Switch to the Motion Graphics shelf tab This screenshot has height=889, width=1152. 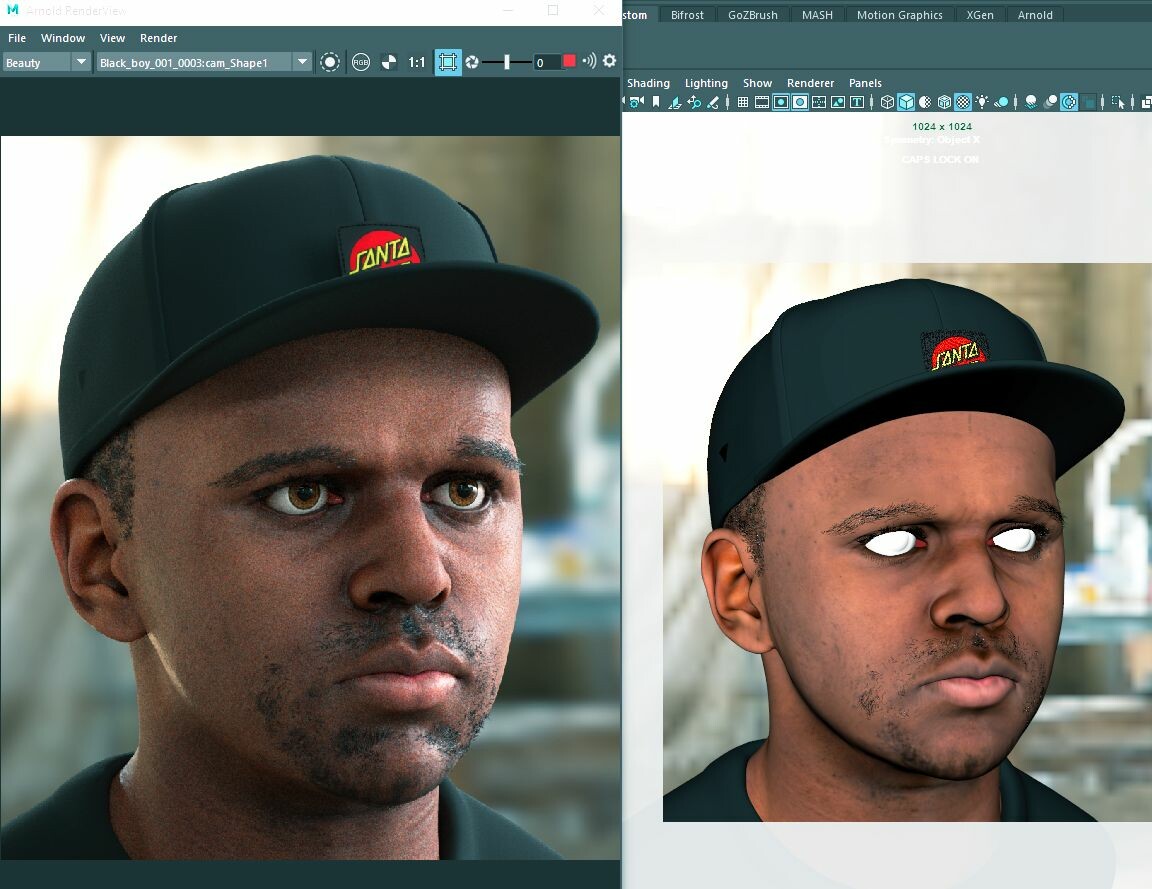899,15
